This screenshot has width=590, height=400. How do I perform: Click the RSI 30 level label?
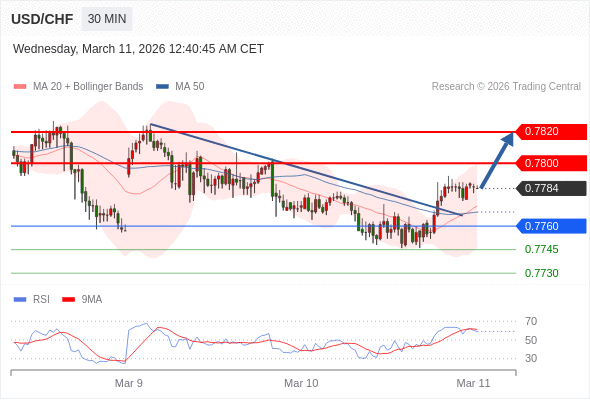[531, 358]
